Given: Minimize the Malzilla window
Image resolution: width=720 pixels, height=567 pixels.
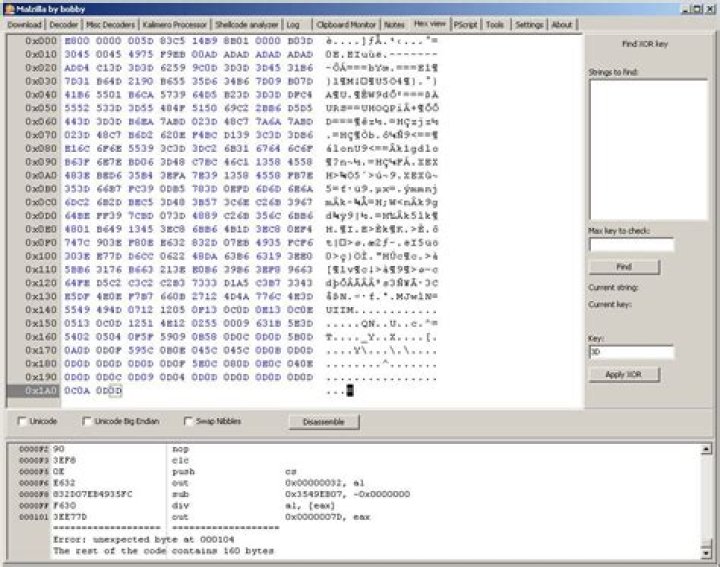Looking at the screenshot, I should point(686,9).
